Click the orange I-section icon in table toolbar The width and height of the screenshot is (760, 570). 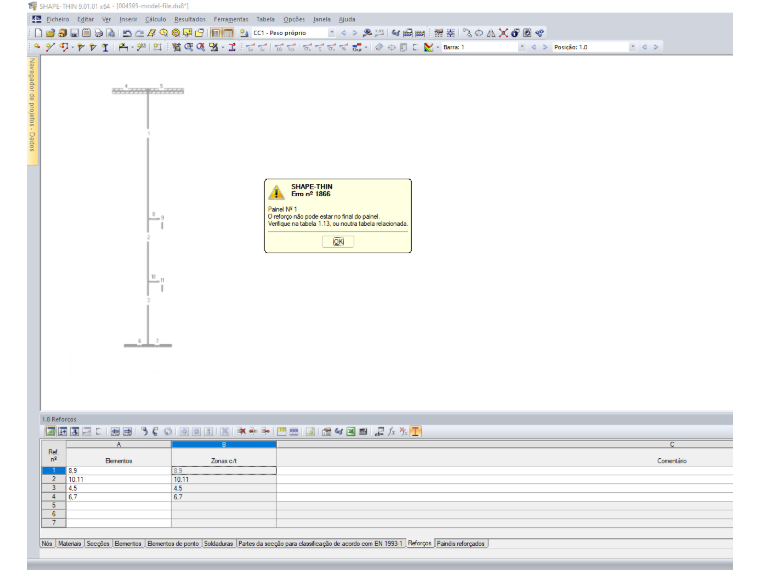pos(415,431)
